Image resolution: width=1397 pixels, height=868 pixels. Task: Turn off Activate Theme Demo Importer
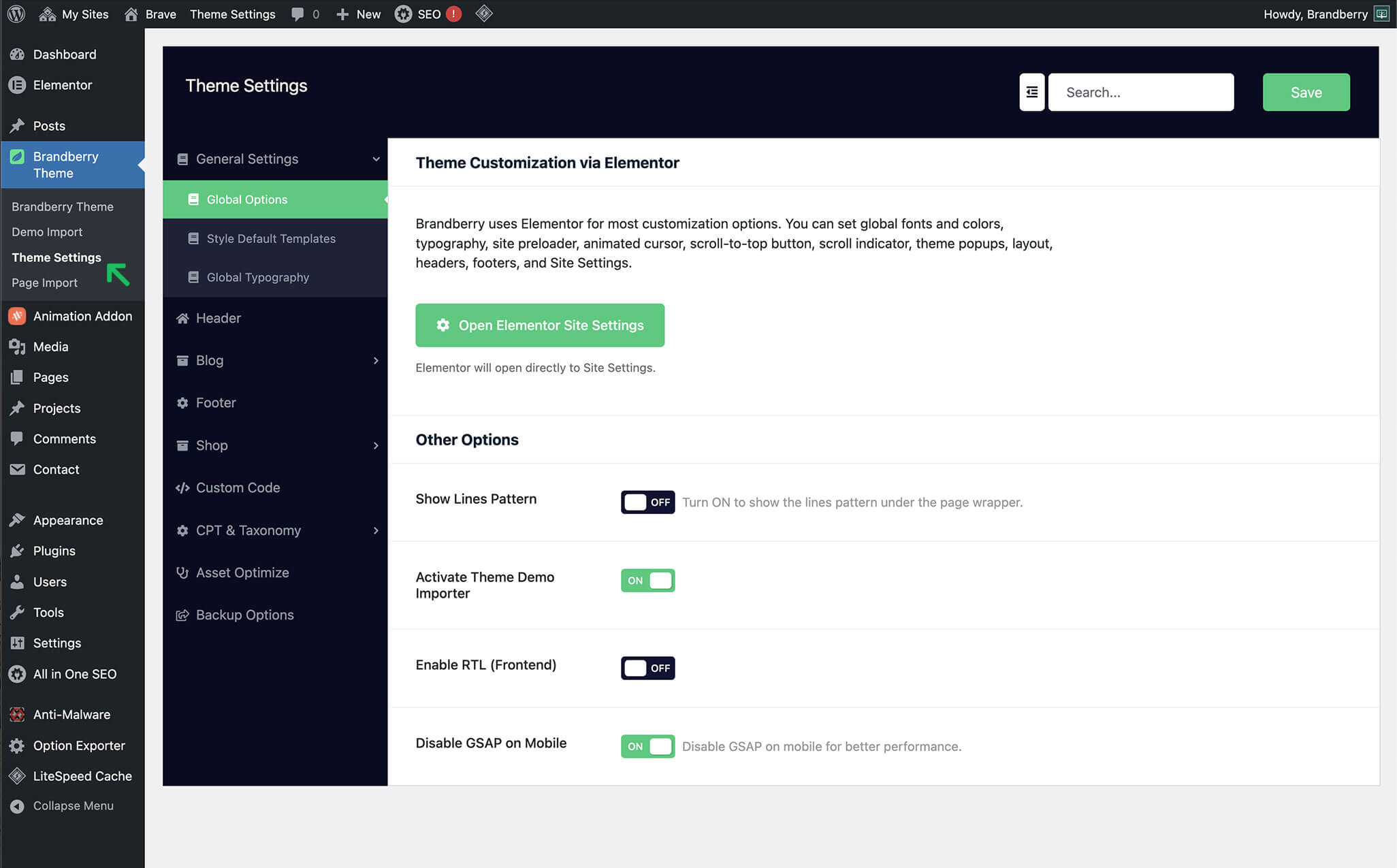click(647, 581)
